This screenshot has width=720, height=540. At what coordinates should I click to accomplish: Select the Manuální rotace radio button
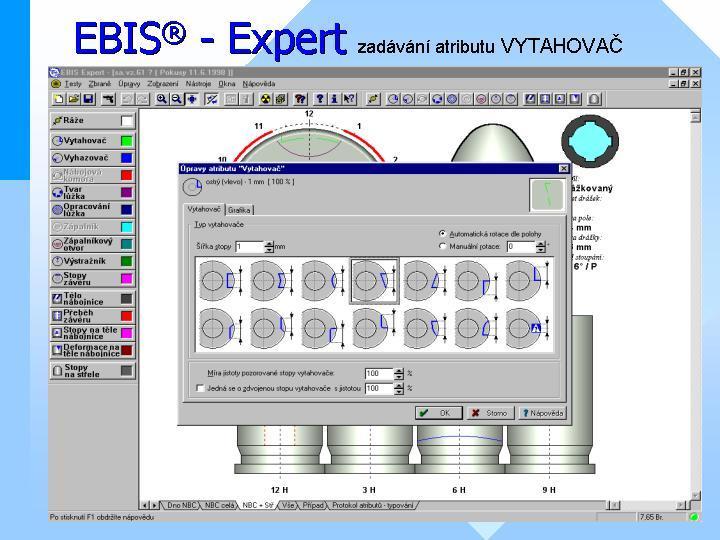(442, 246)
